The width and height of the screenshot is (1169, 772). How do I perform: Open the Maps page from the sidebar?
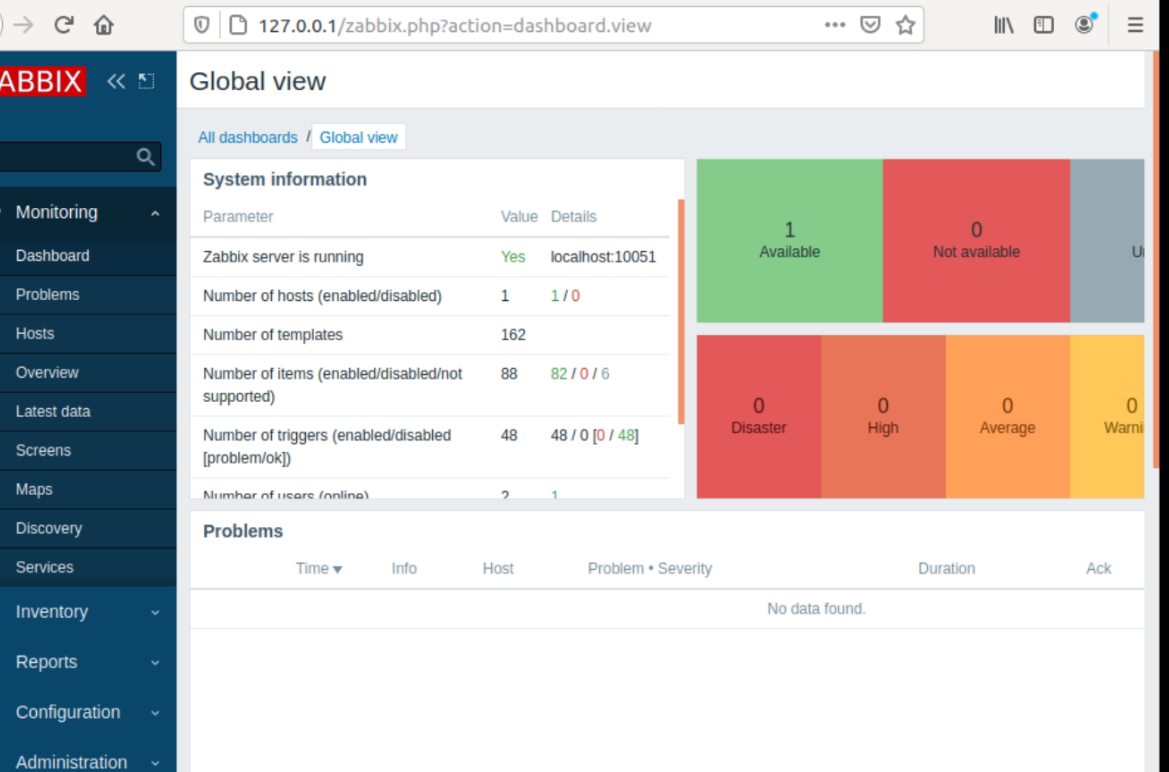click(x=34, y=489)
